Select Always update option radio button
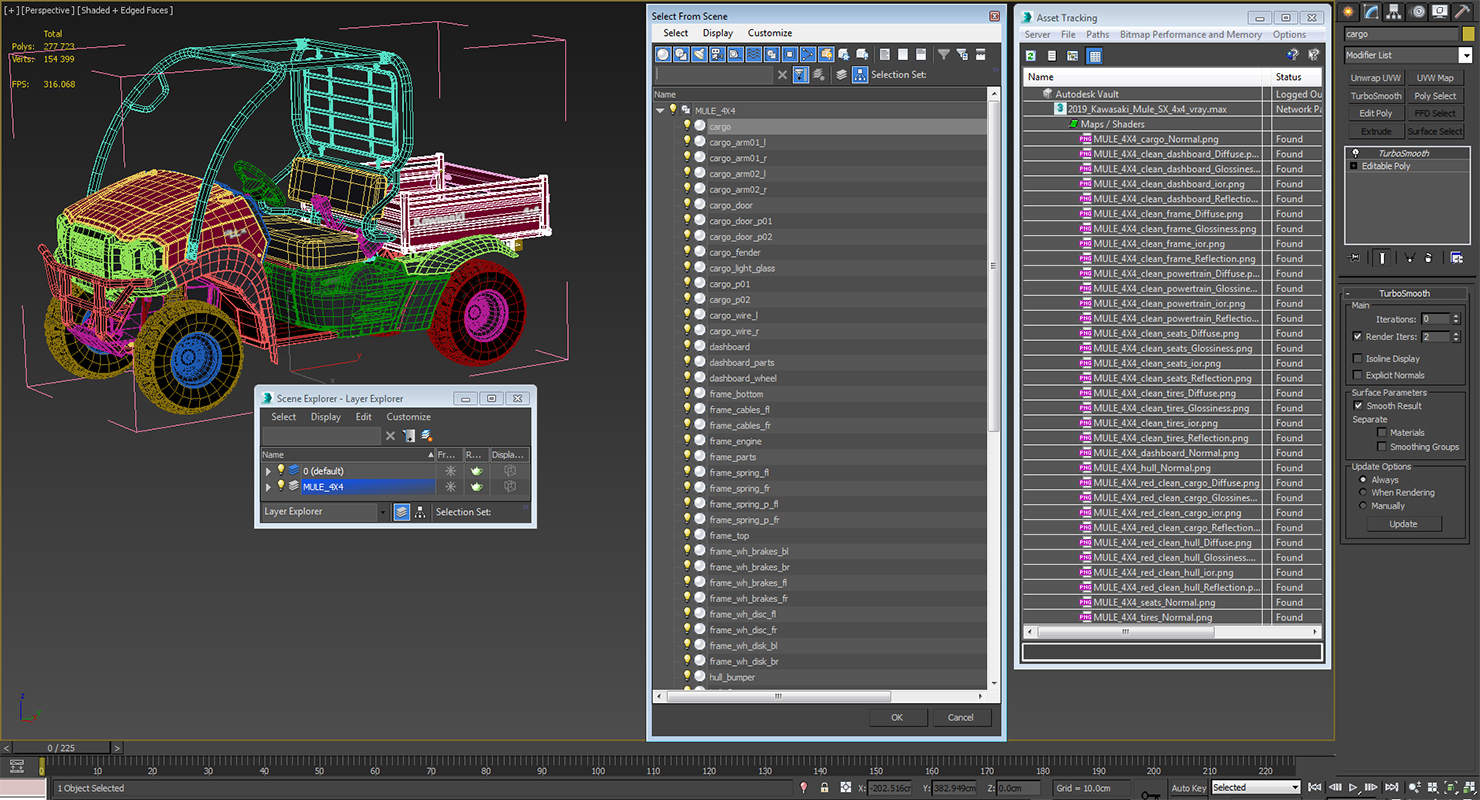Image resolution: width=1480 pixels, height=800 pixels. click(1362, 480)
